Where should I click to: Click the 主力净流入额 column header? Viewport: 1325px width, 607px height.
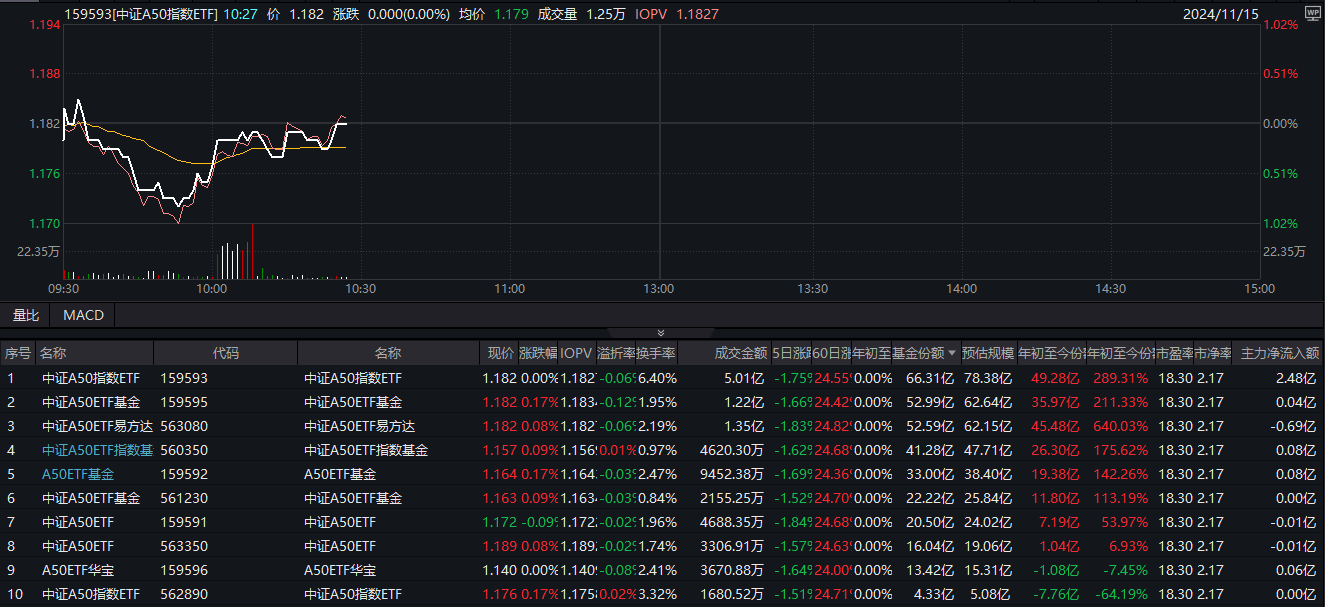(1279, 353)
